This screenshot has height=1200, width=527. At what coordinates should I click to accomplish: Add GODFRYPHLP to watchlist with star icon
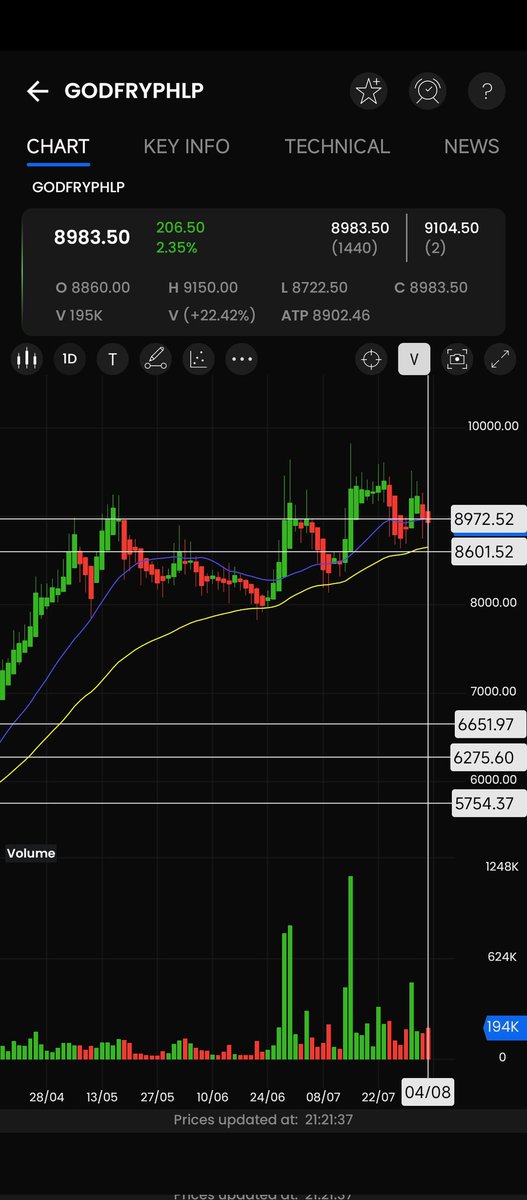coord(369,92)
